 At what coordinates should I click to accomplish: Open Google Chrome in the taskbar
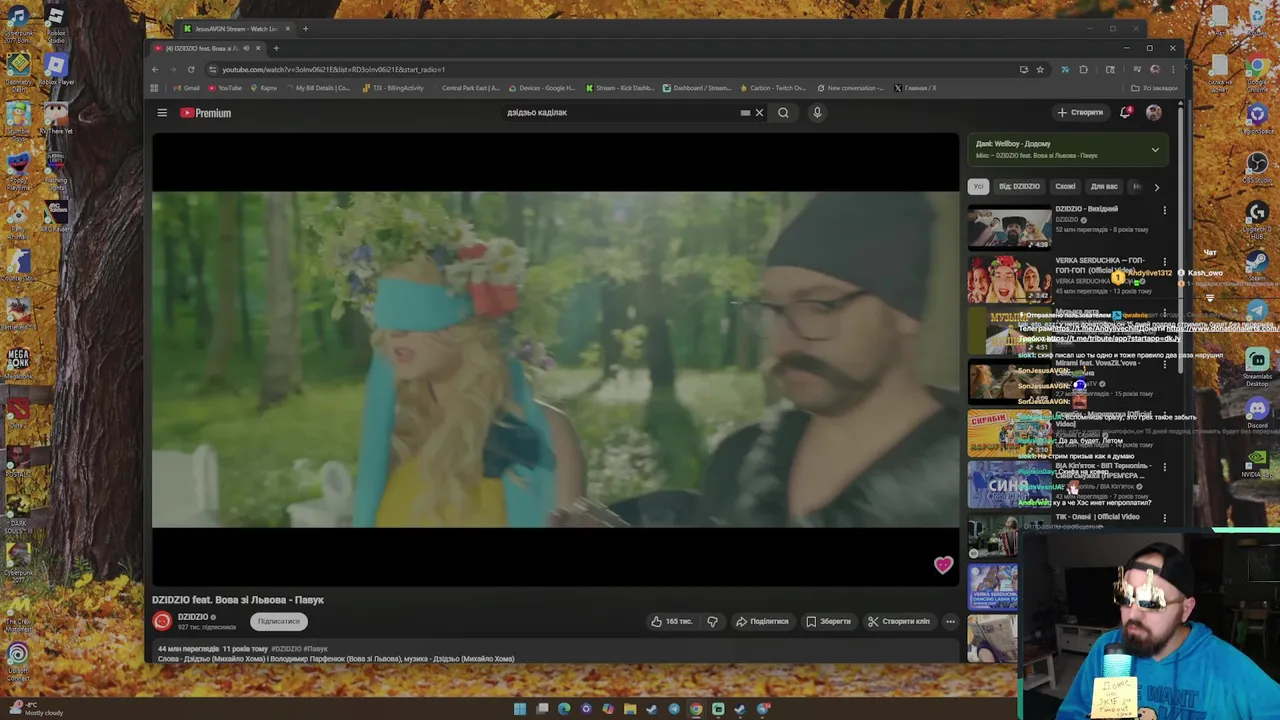coord(696,709)
